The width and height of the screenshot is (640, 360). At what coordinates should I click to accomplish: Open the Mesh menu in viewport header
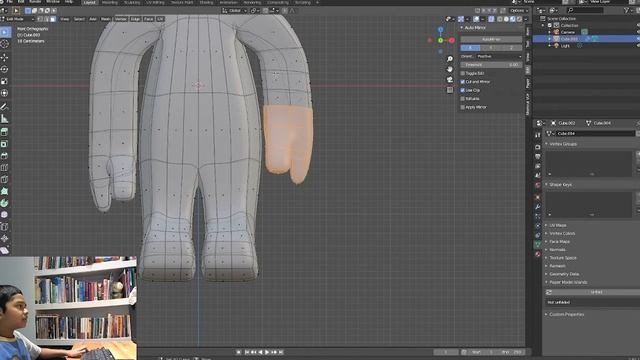106,19
